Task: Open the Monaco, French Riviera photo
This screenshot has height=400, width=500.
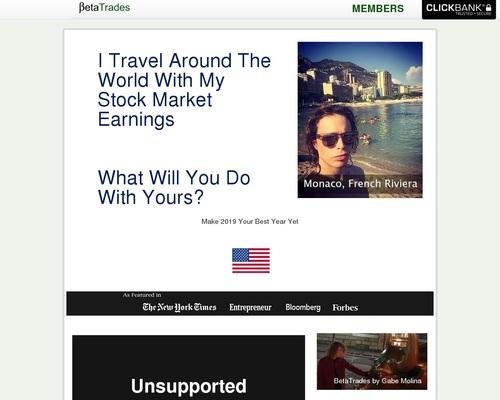Action: (x=360, y=120)
